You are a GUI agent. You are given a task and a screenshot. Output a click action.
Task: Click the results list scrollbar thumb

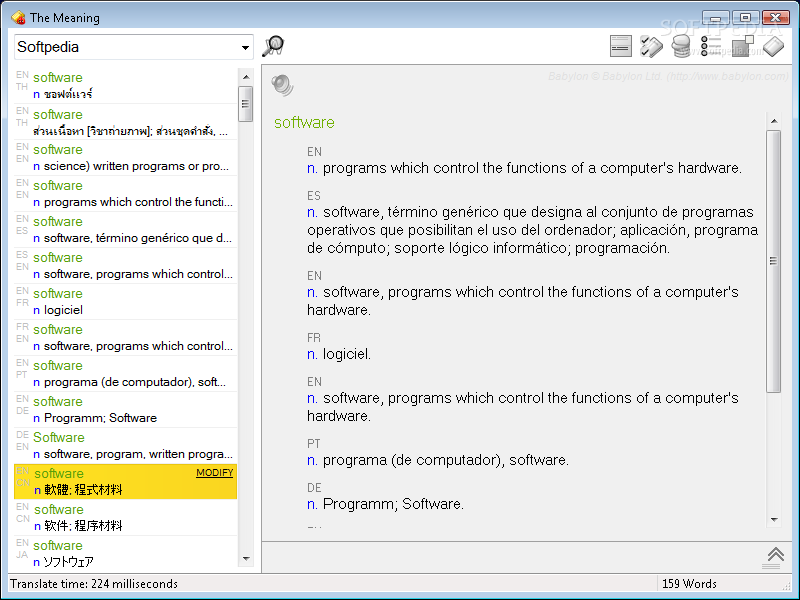click(245, 104)
